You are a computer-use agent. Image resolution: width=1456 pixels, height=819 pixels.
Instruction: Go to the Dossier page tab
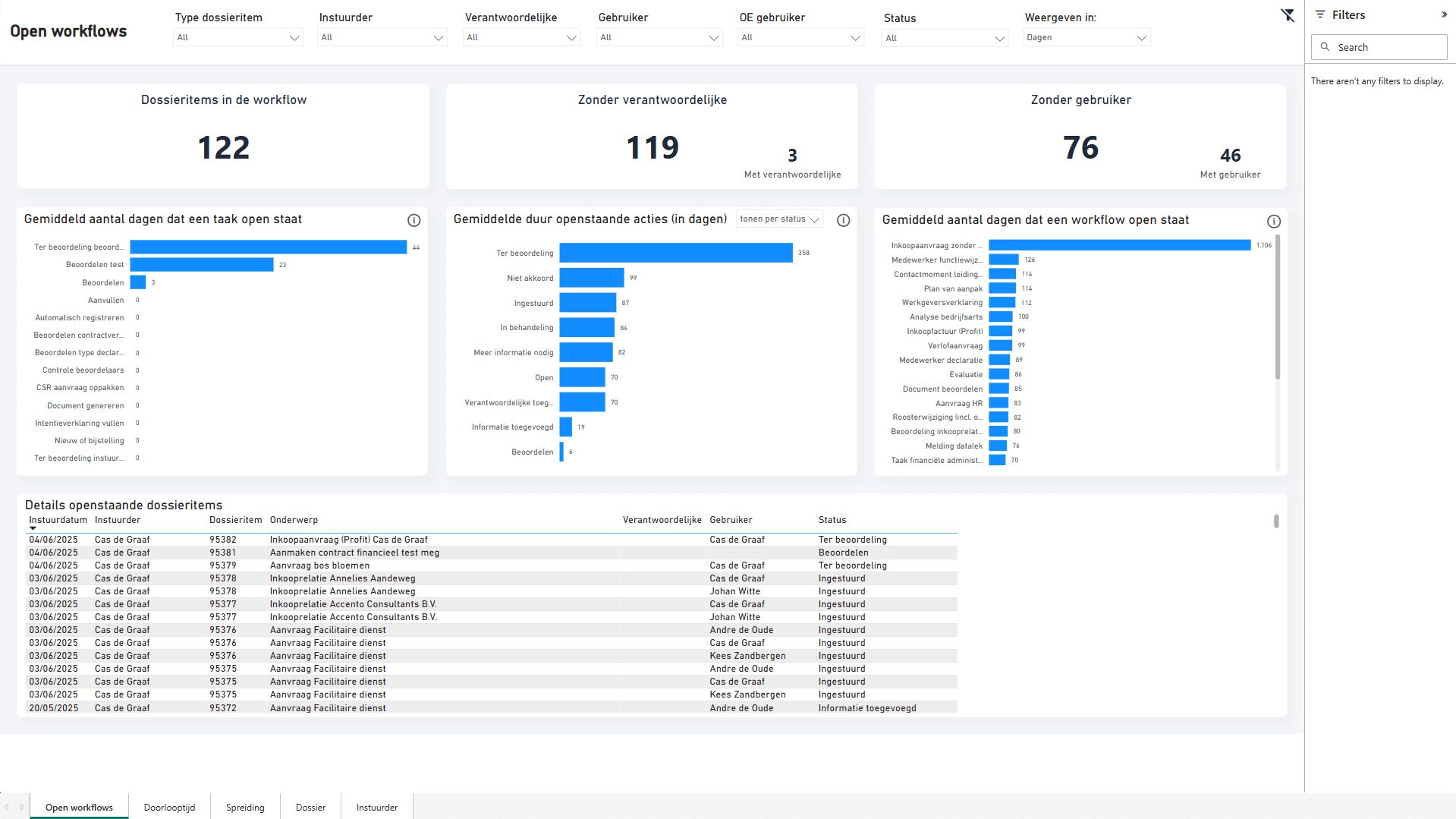pyautogui.click(x=310, y=807)
